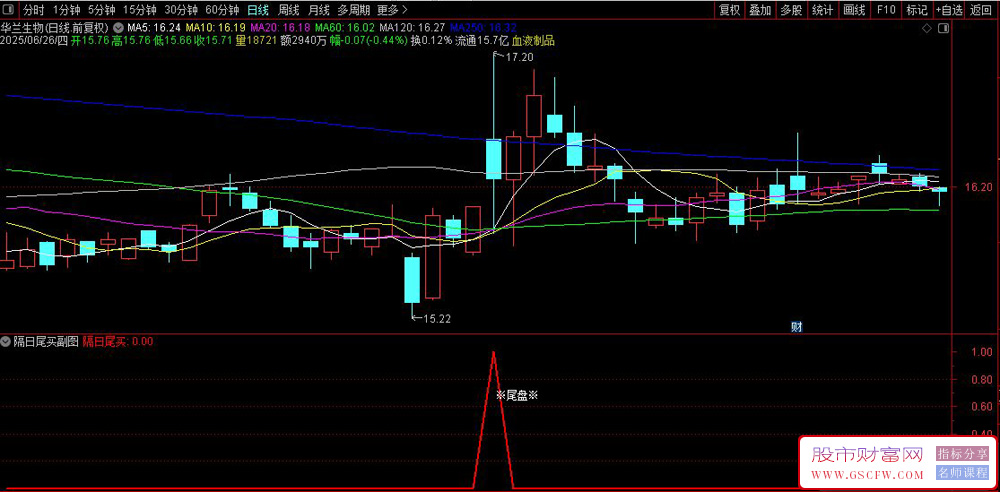The height and width of the screenshot is (492, 1000).
Task: Click the ※尾盘※ signal annotation
Action: coord(517,396)
